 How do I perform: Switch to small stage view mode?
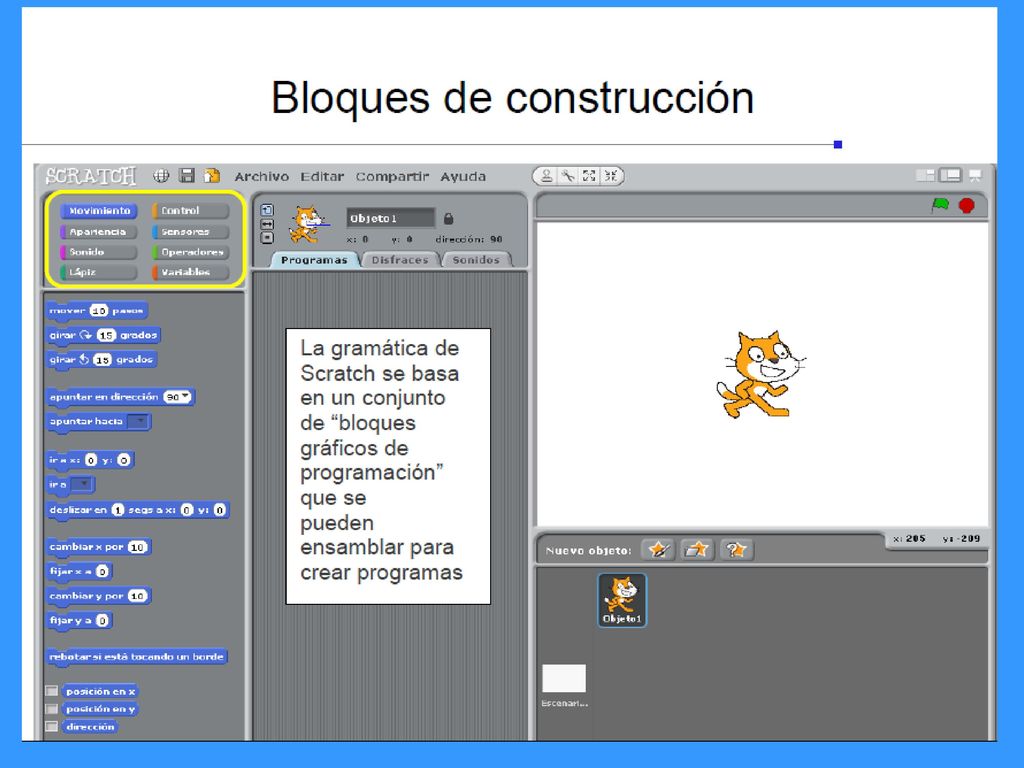[925, 175]
